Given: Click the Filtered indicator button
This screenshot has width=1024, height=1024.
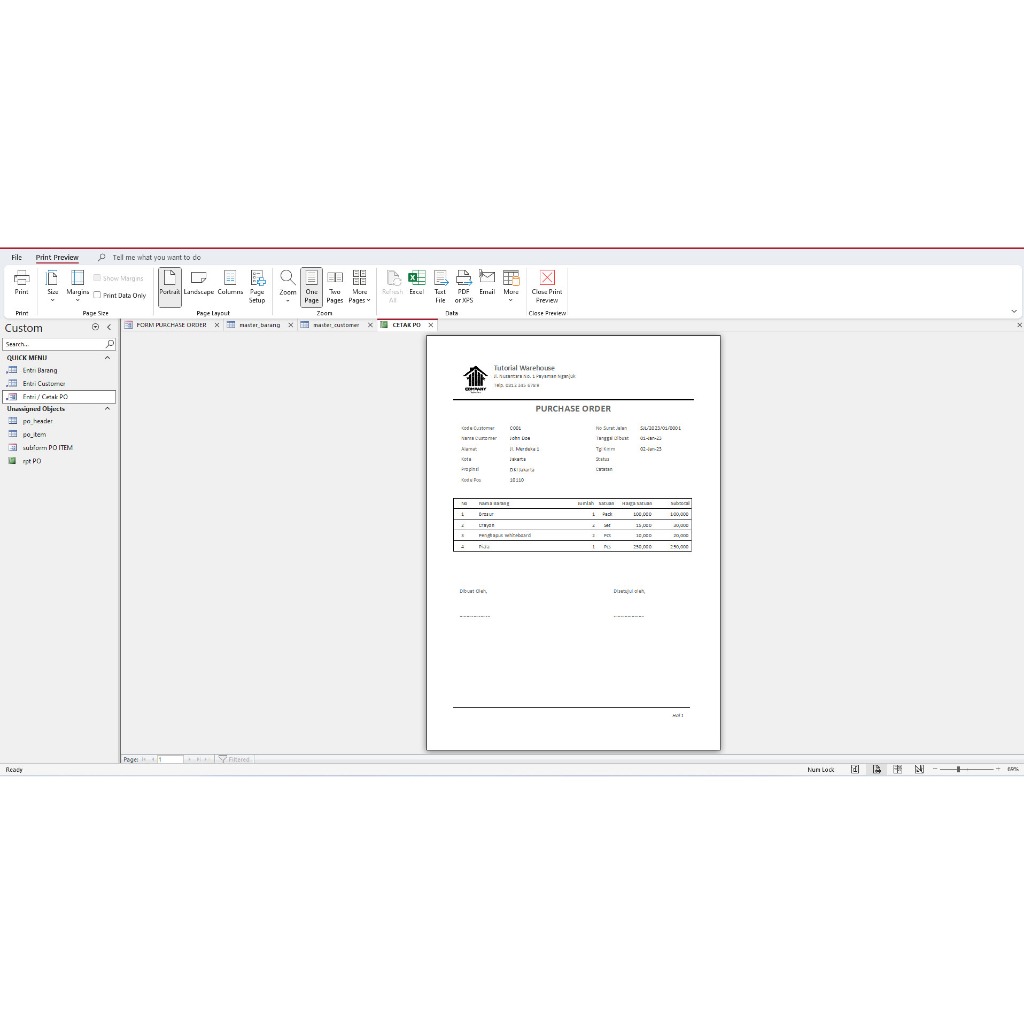Looking at the screenshot, I should click(234, 760).
